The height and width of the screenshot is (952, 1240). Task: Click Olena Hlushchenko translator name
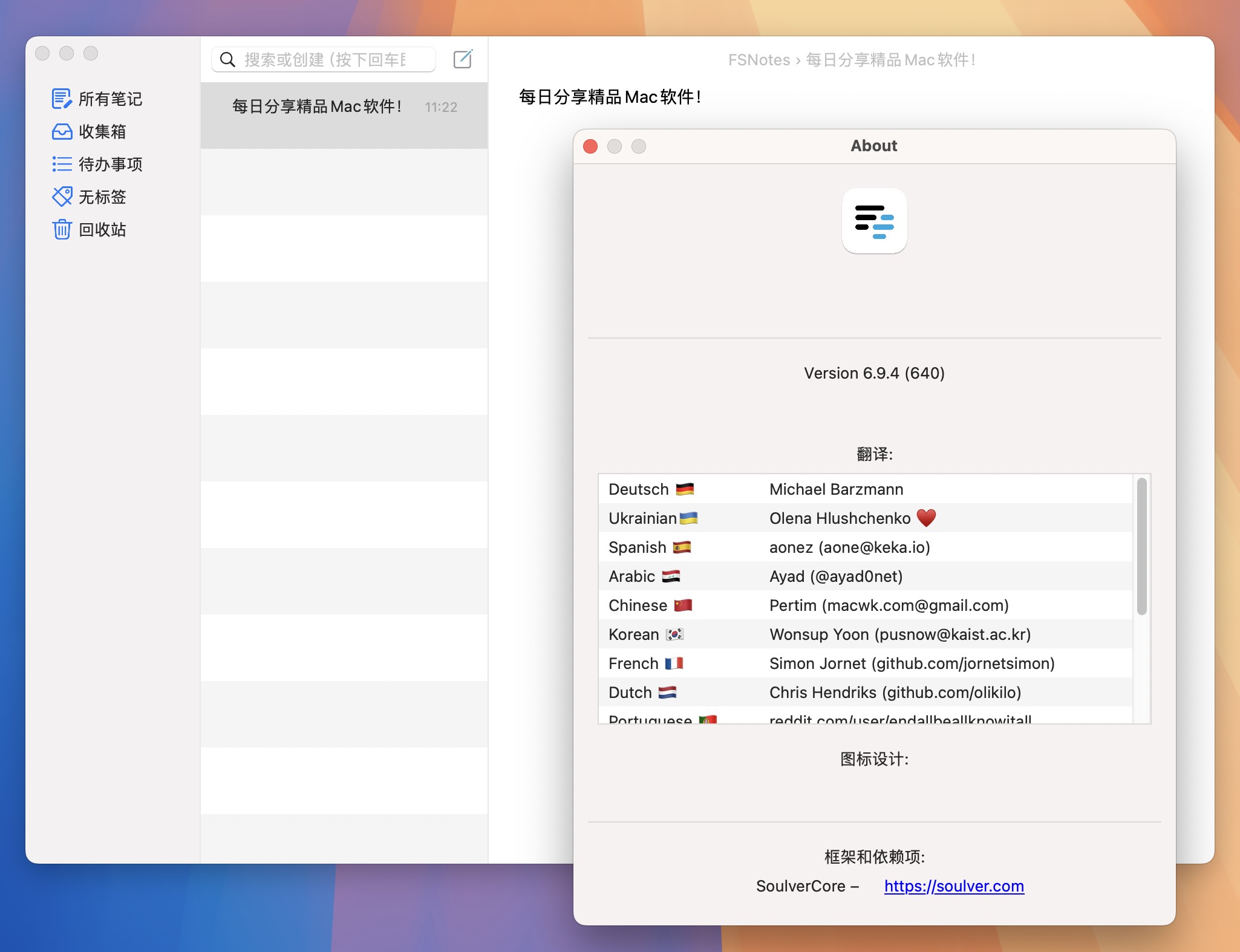coord(840,518)
